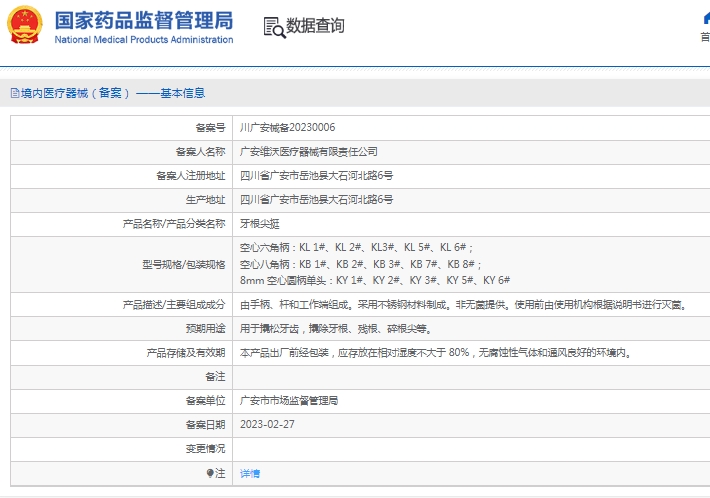
Task: Click the 备案人注册地址 label
Action: [x=190, y=176]
